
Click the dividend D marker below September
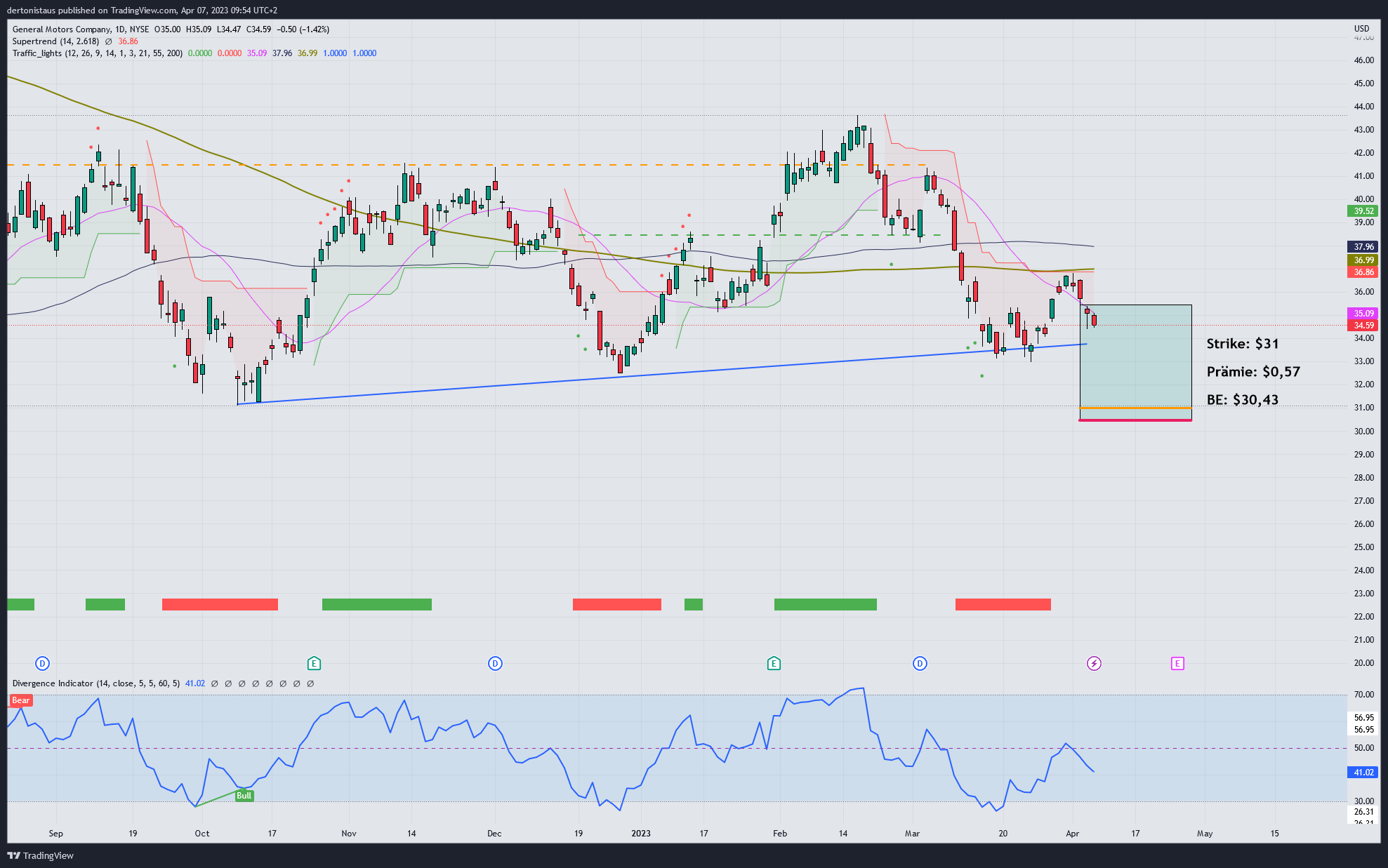tap(42, 663)
